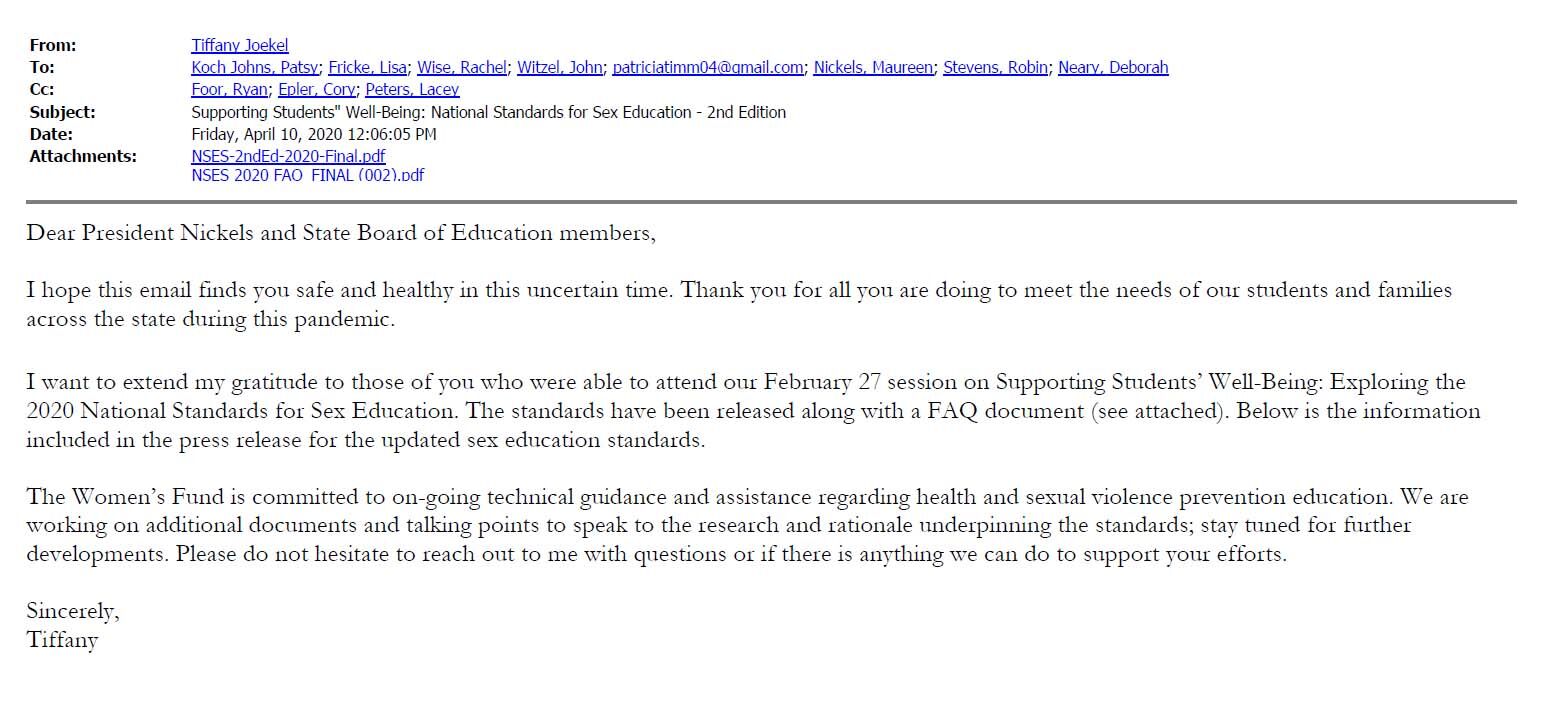
Task: Select recipient Nickels, Maureen
Action: 874,67
